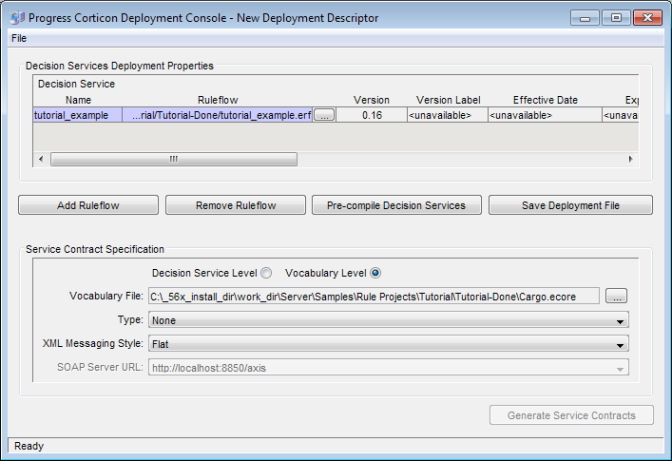Click the Version Label unavailable cell
Image resolution: width=672 pixels, height=461 pixels.
(x=447, y=115)
